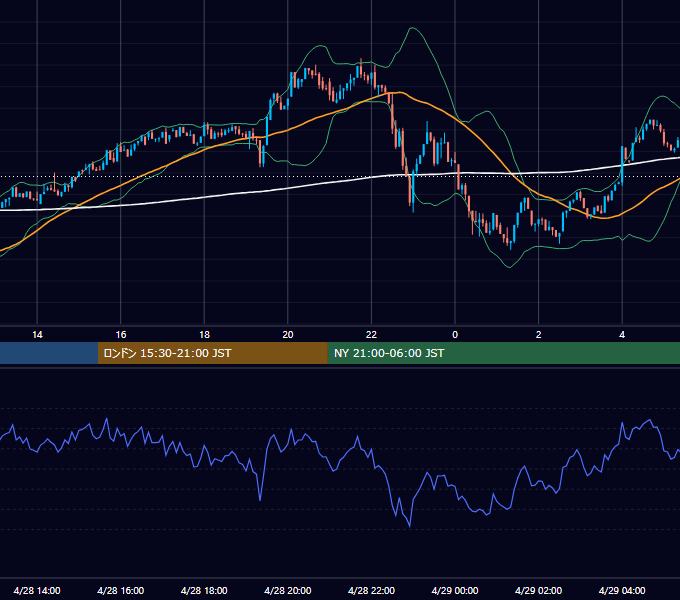Screen dimensions: 680x600
Task: Click the 0 hour axis label
Action: tap(455, 335)
